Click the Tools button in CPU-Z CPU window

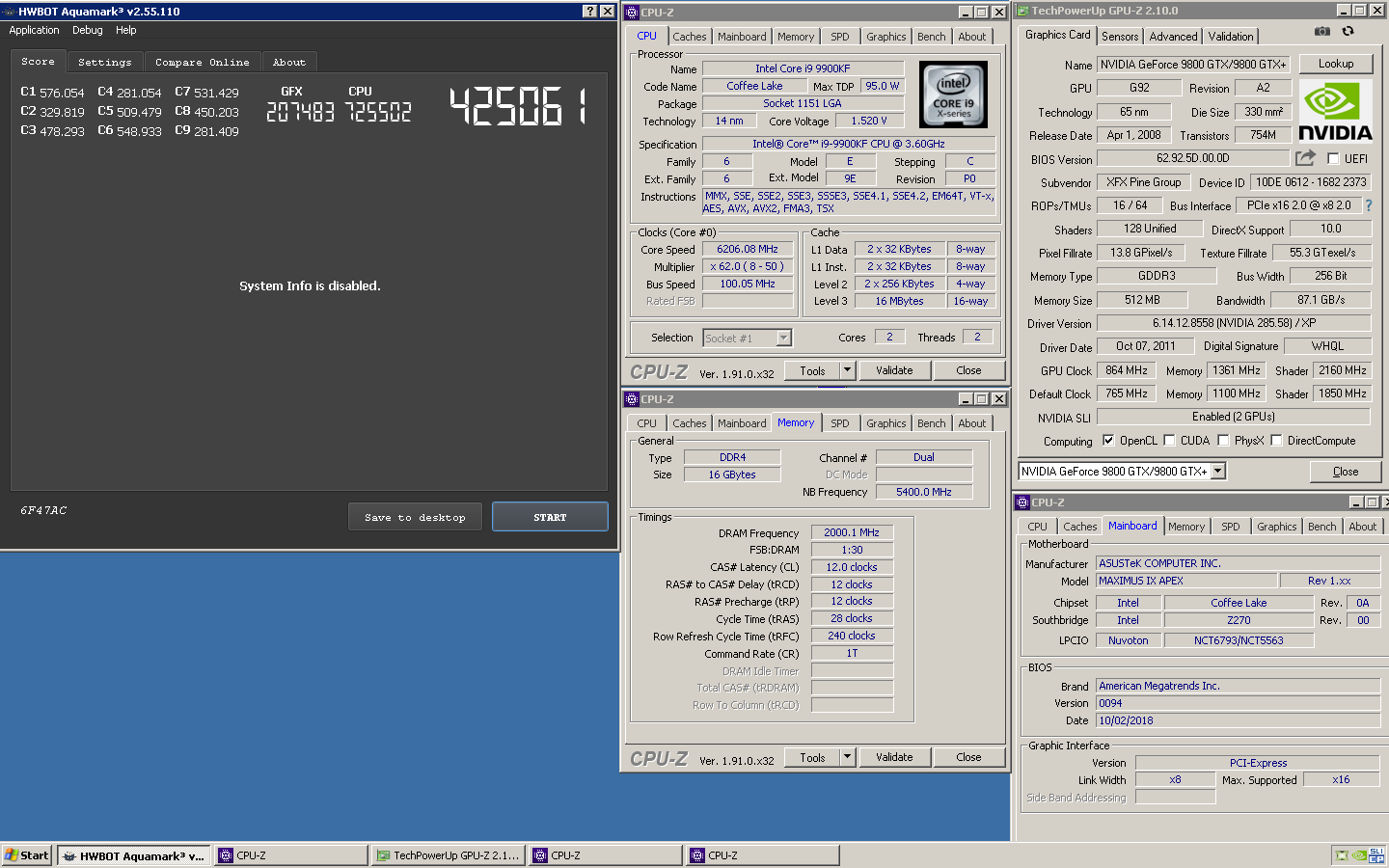tap(812, 370)
